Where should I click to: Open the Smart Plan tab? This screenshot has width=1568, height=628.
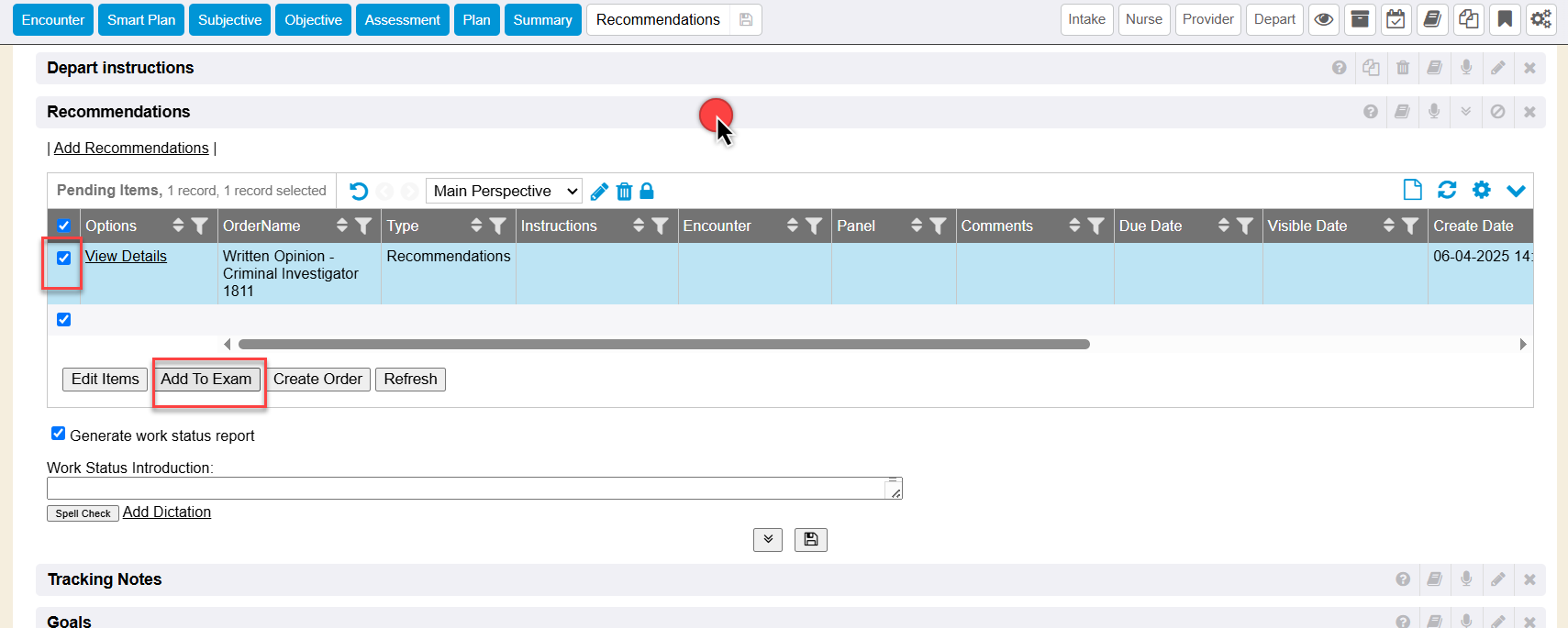[x=140, y=19]
